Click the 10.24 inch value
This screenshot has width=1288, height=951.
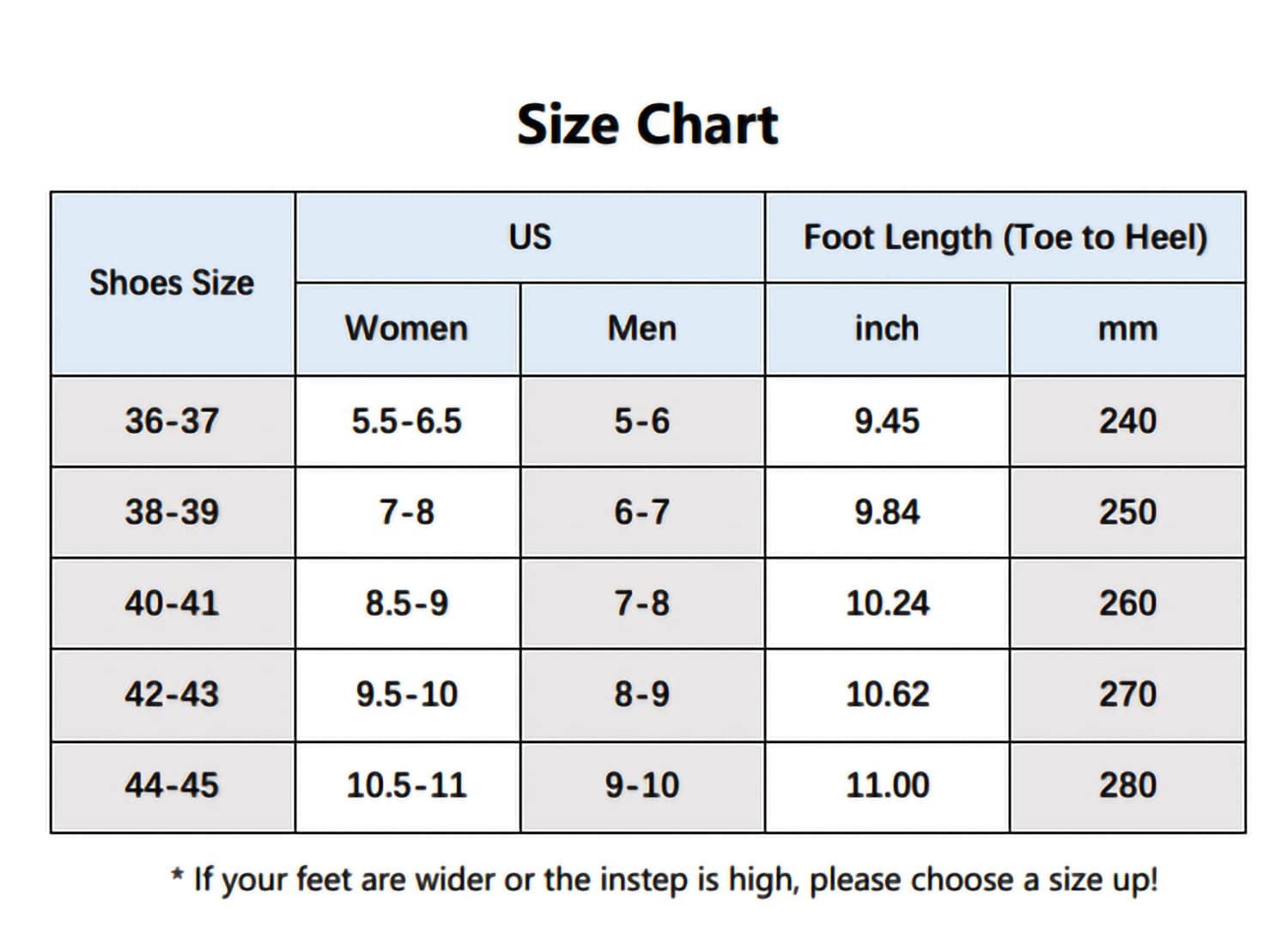(887, 604)
